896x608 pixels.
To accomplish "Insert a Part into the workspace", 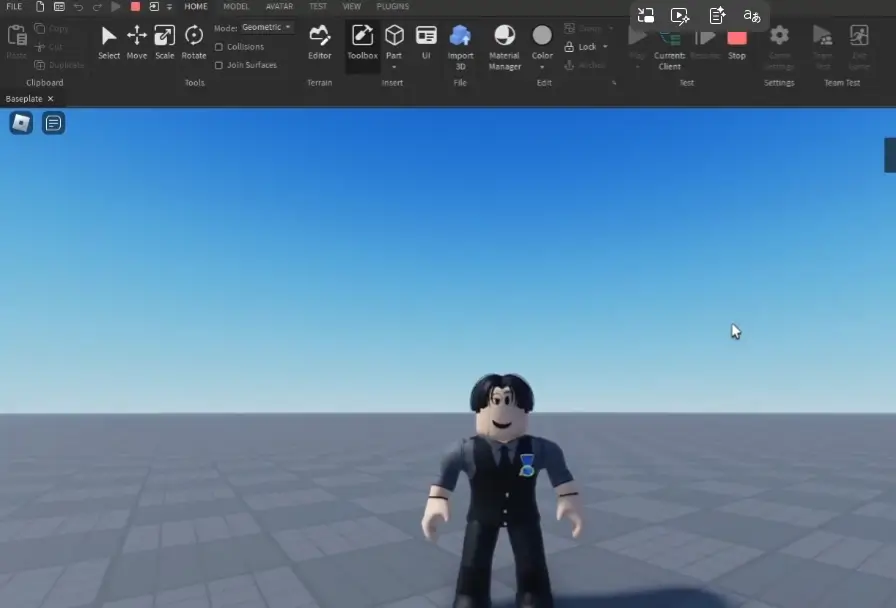I will click(x=394, y=38).
